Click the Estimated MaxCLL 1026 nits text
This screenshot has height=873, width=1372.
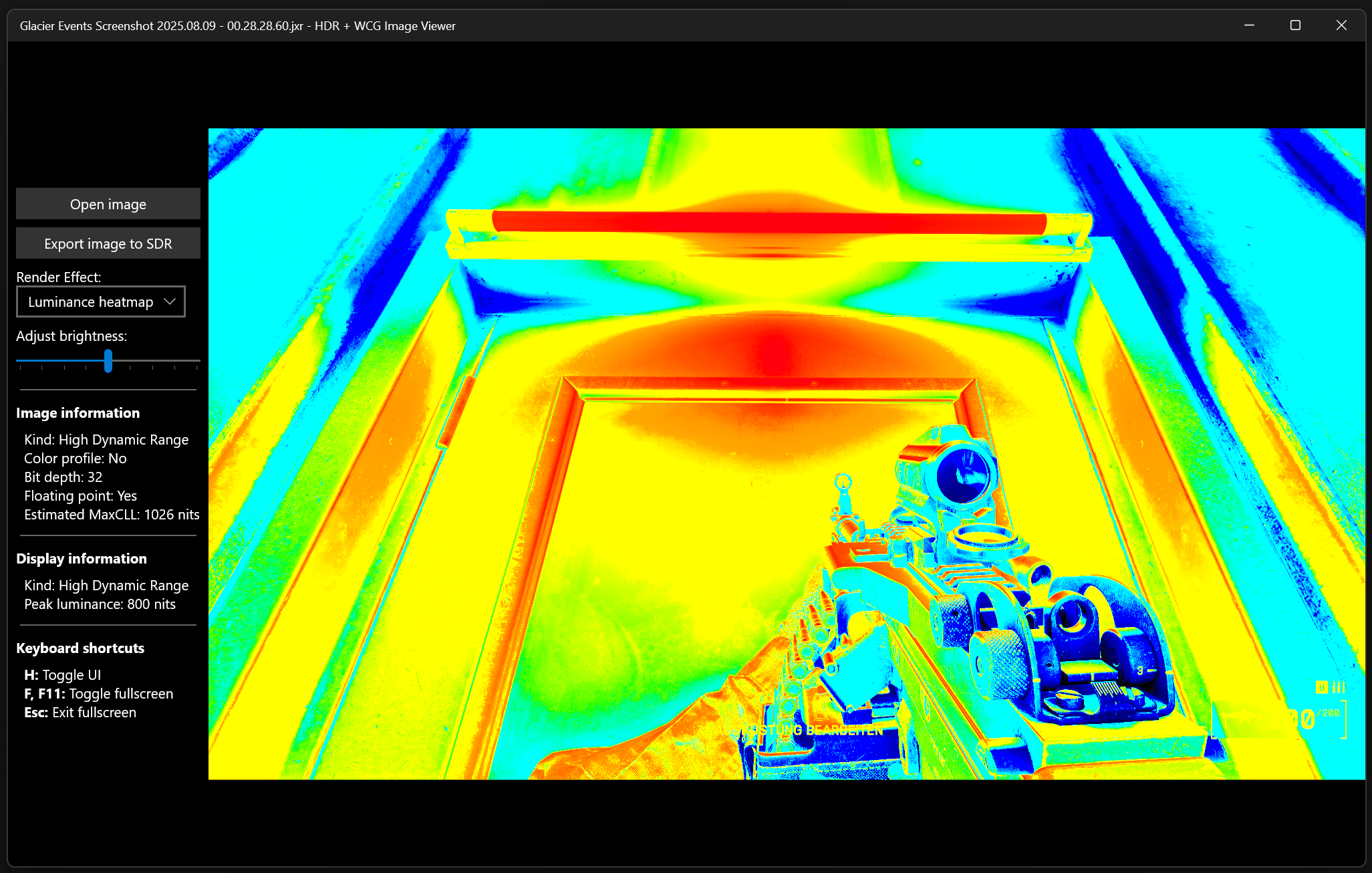click(112, 515)
